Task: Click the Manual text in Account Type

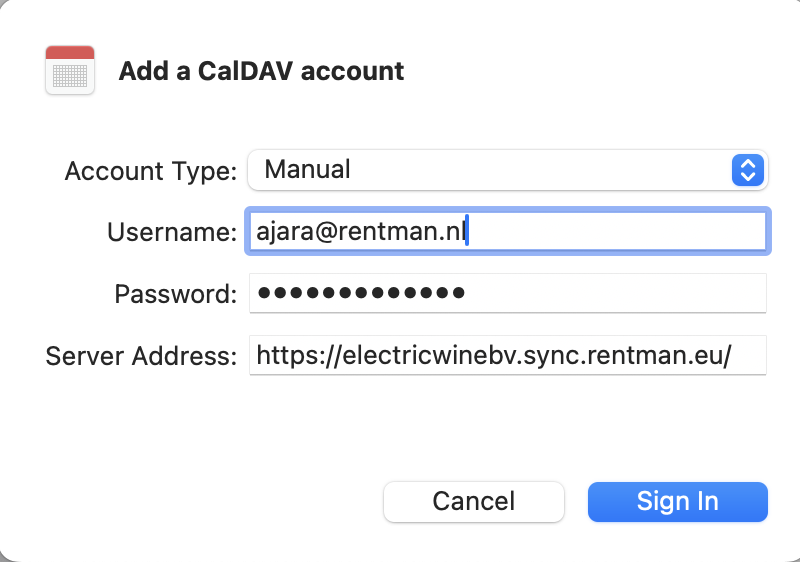Action: 307,169
